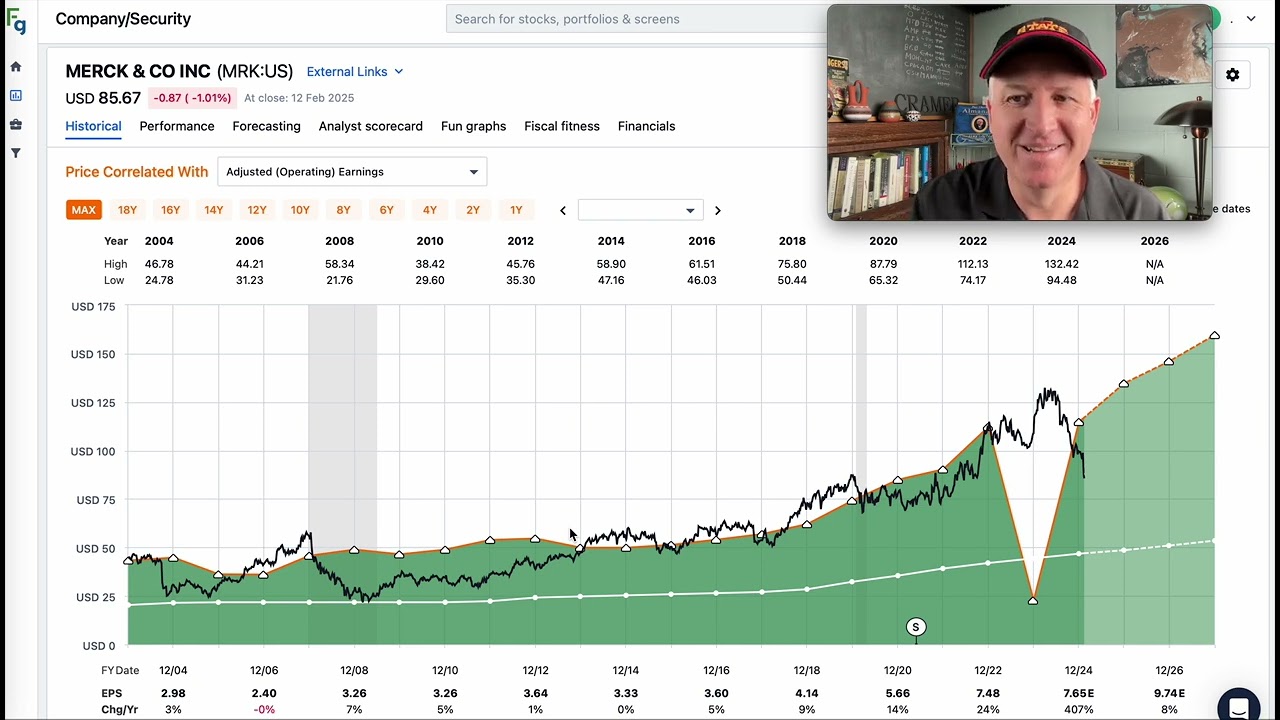Open the Fiscal fitness tab

pos(562,126)
